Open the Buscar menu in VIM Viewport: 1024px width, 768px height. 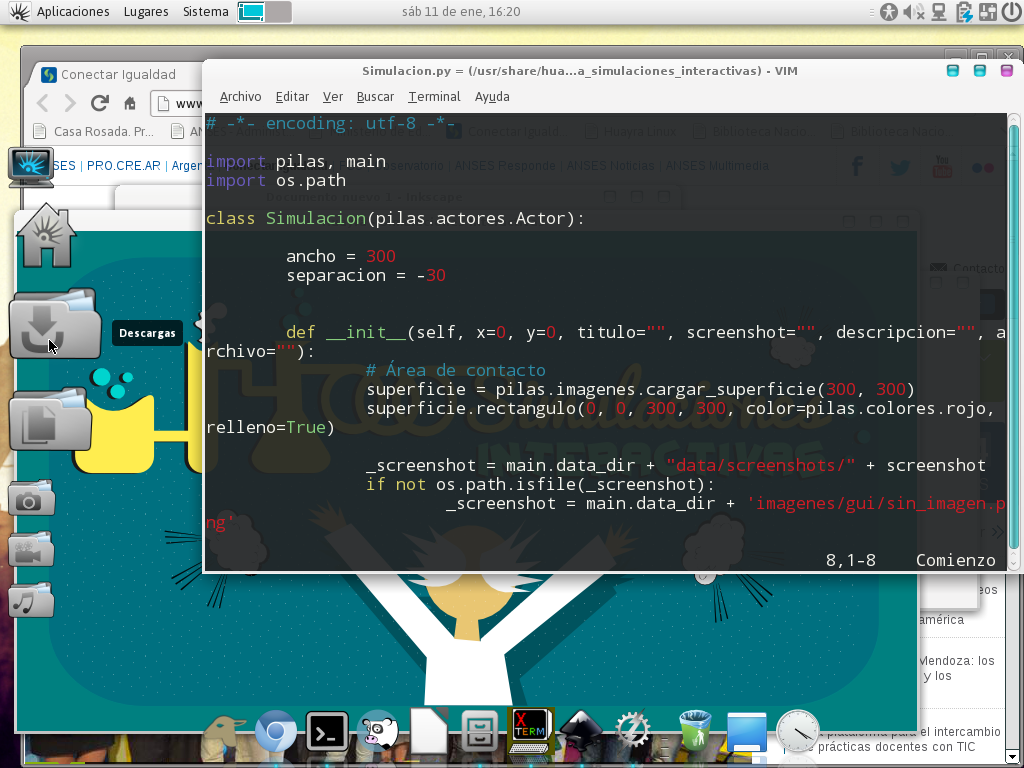[x=375, y=97]
